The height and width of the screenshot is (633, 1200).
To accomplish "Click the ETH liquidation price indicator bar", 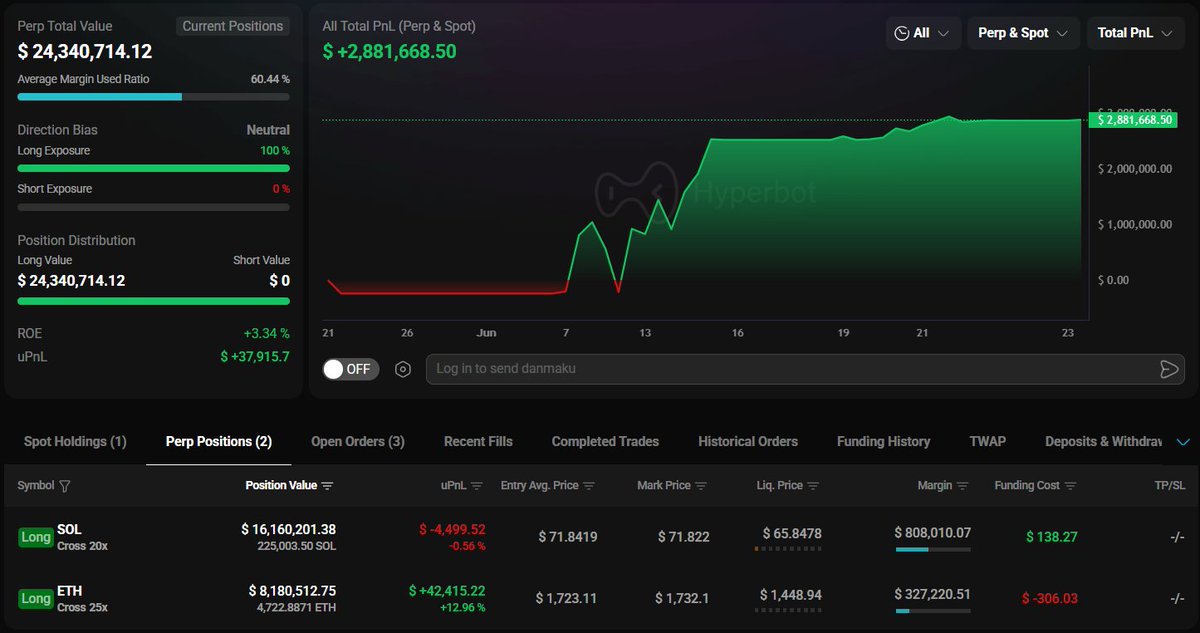I will 788,611.
